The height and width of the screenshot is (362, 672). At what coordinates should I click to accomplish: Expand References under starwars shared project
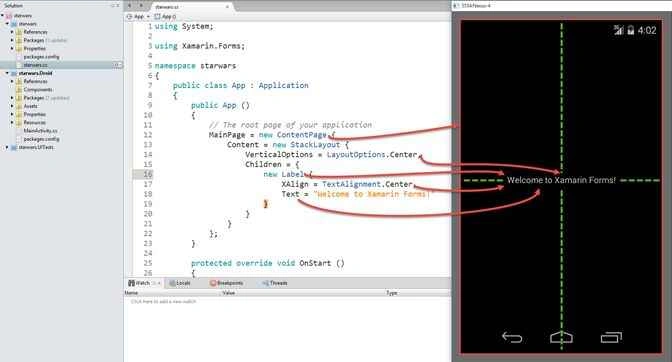(x=12, y=32)
